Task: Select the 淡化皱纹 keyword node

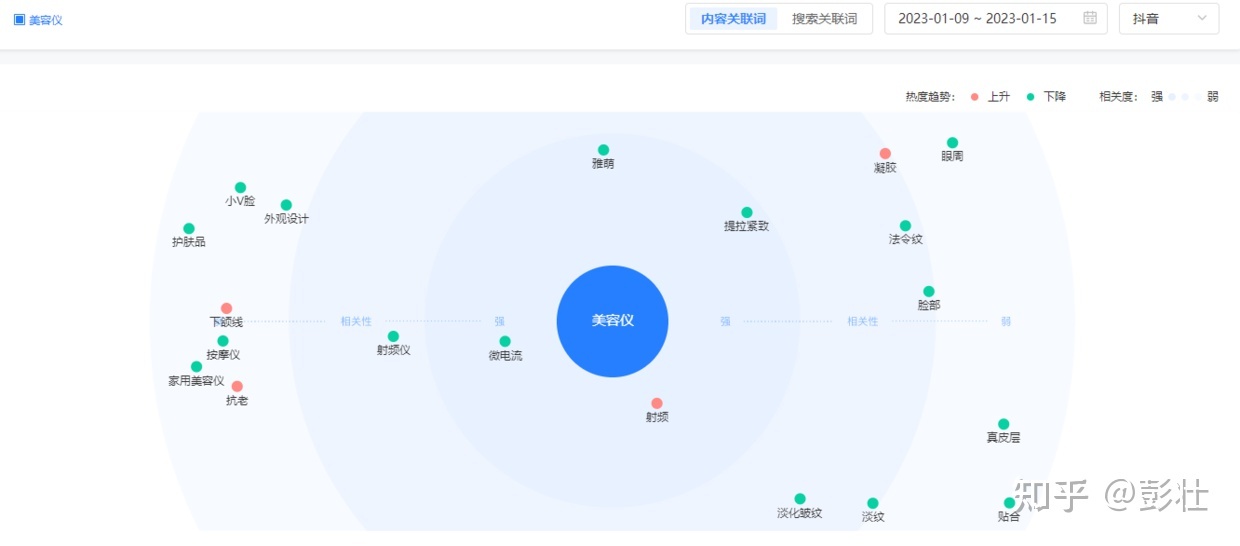Action: [800, 499]
